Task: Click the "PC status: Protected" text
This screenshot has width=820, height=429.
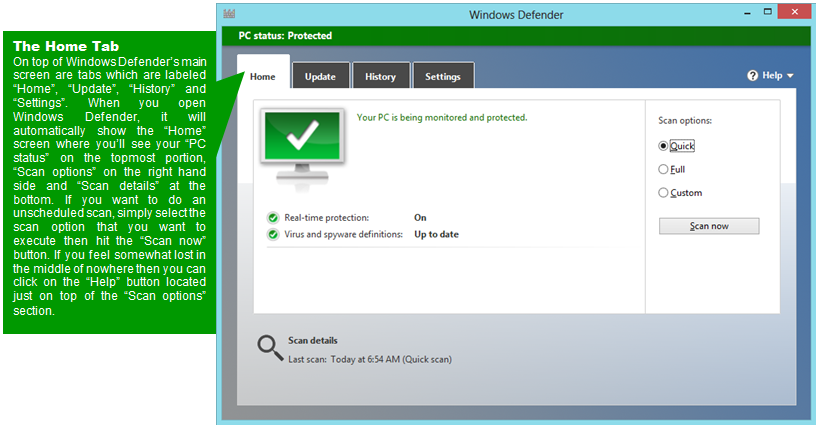Action: (285, 36)
